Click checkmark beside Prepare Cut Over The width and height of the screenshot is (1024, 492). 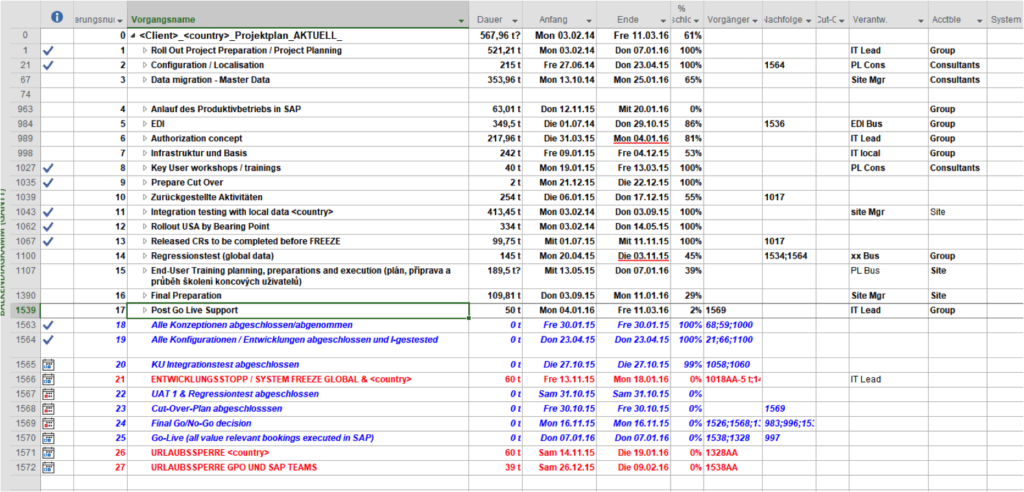pyautogui.click(x=47, y=182)
